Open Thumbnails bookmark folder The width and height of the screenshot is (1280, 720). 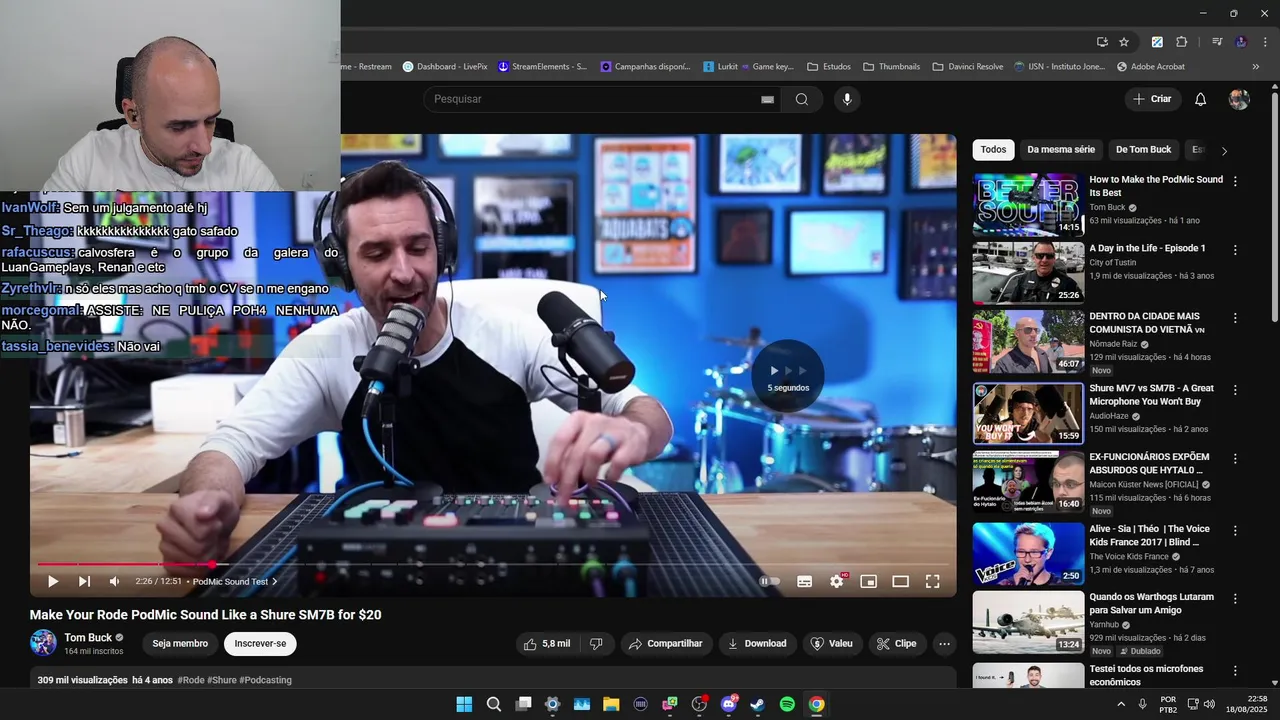[x=892, y=67]
